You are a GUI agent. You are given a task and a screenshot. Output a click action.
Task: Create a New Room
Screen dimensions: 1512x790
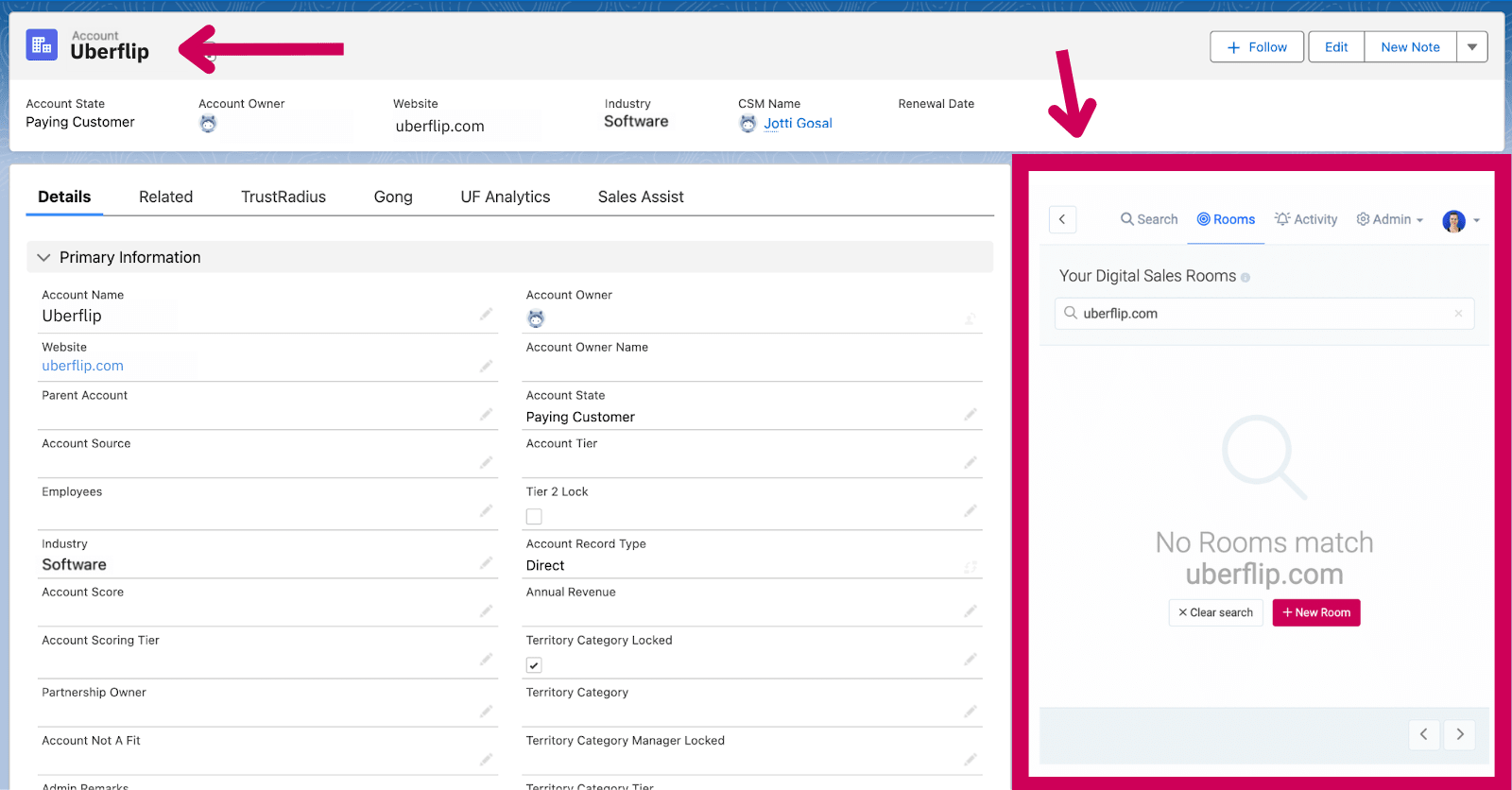coord(1316,612)
